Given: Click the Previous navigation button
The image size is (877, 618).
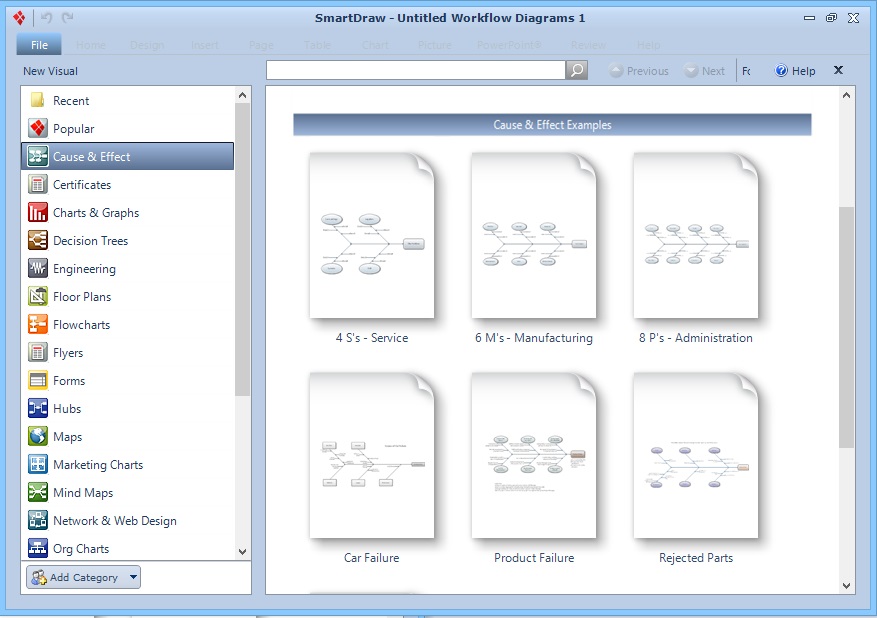Looking at the screenshot, I should click(639, 71).
